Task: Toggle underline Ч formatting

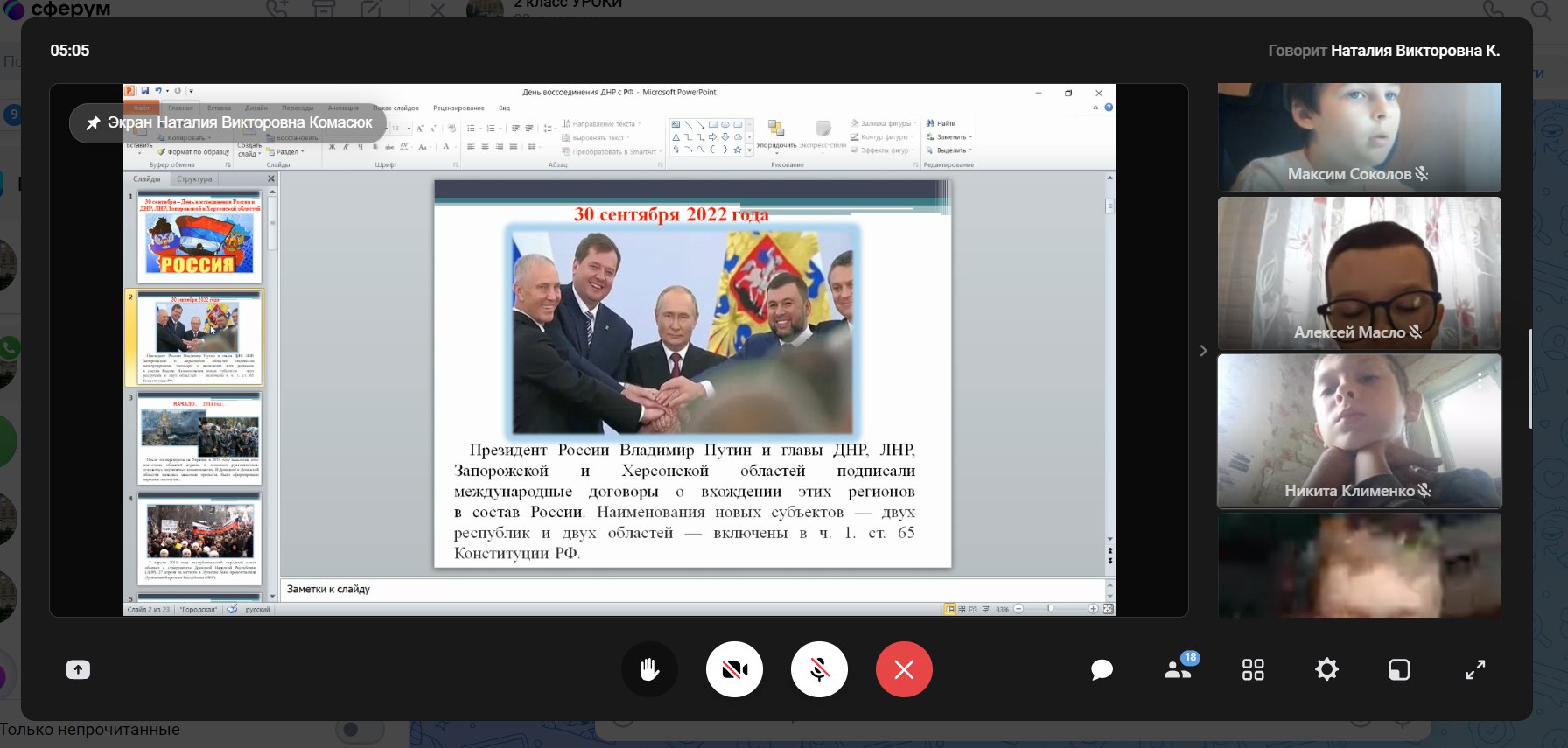Action: pos(360,147)
